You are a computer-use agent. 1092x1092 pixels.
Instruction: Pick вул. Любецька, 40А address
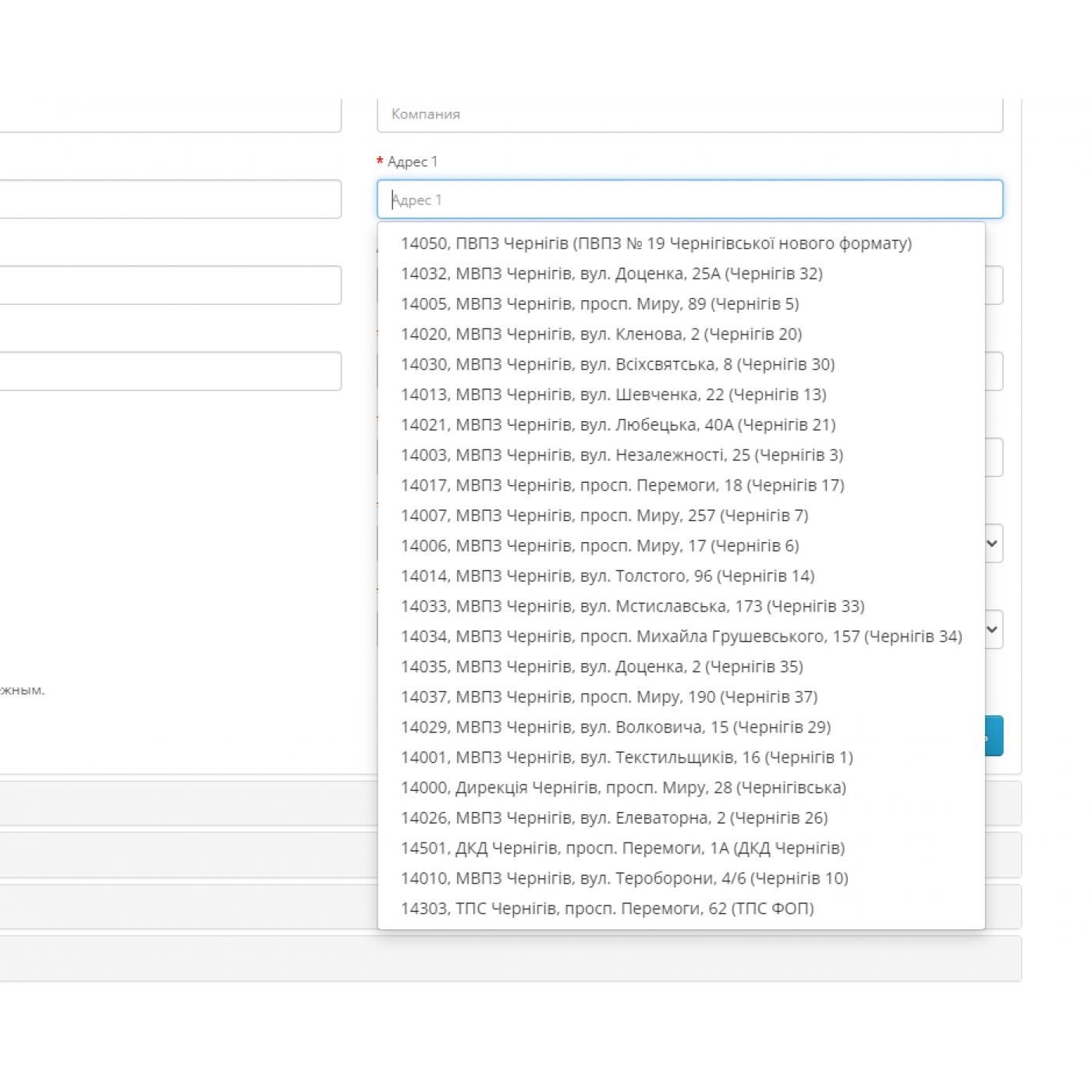pos(618,425)
